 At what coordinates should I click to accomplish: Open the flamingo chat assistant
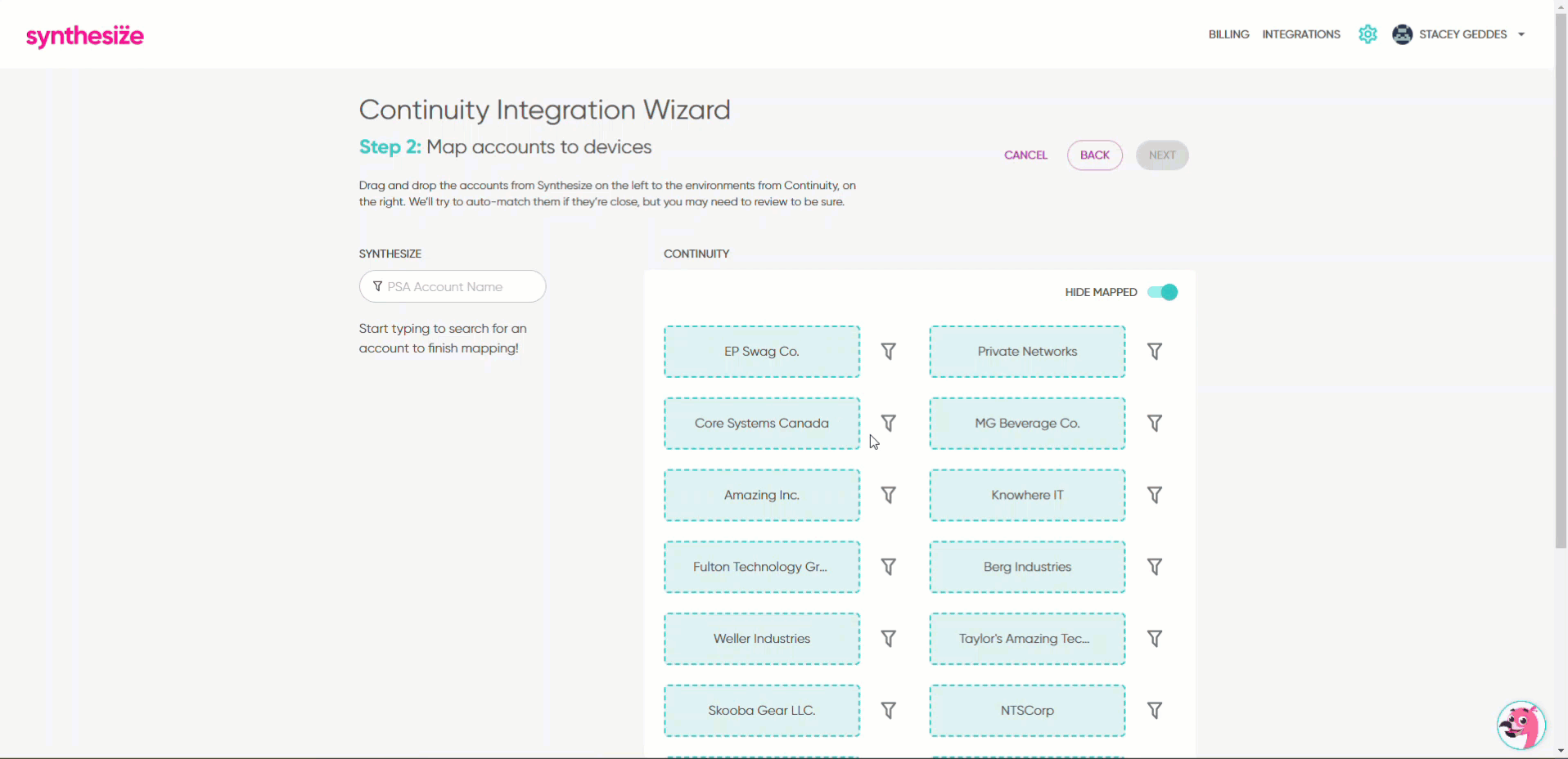point(1521,725)
